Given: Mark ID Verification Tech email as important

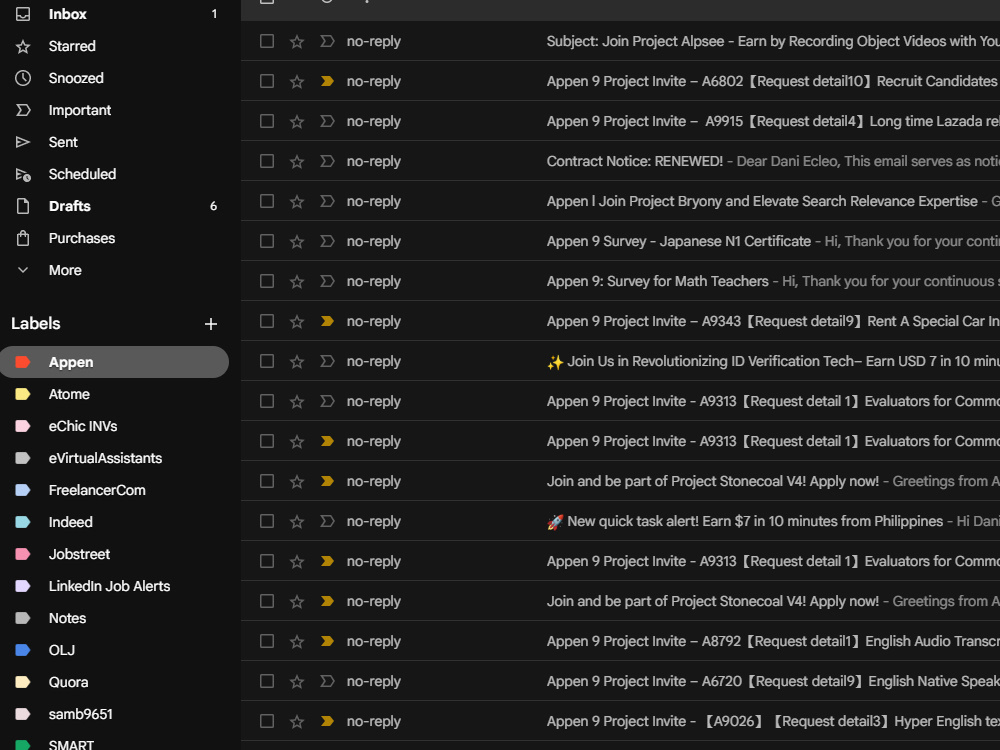Looking at the screenshot, I should 327,361.
